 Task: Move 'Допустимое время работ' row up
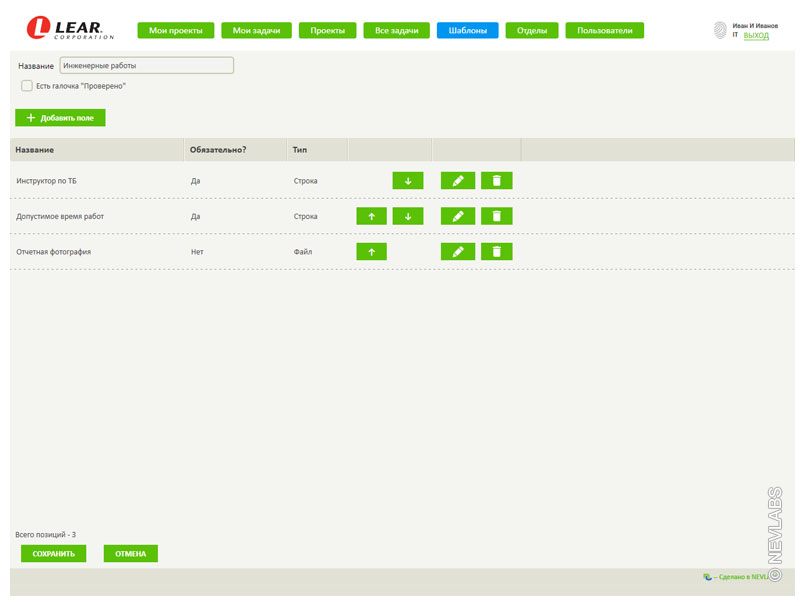[371, 216]
